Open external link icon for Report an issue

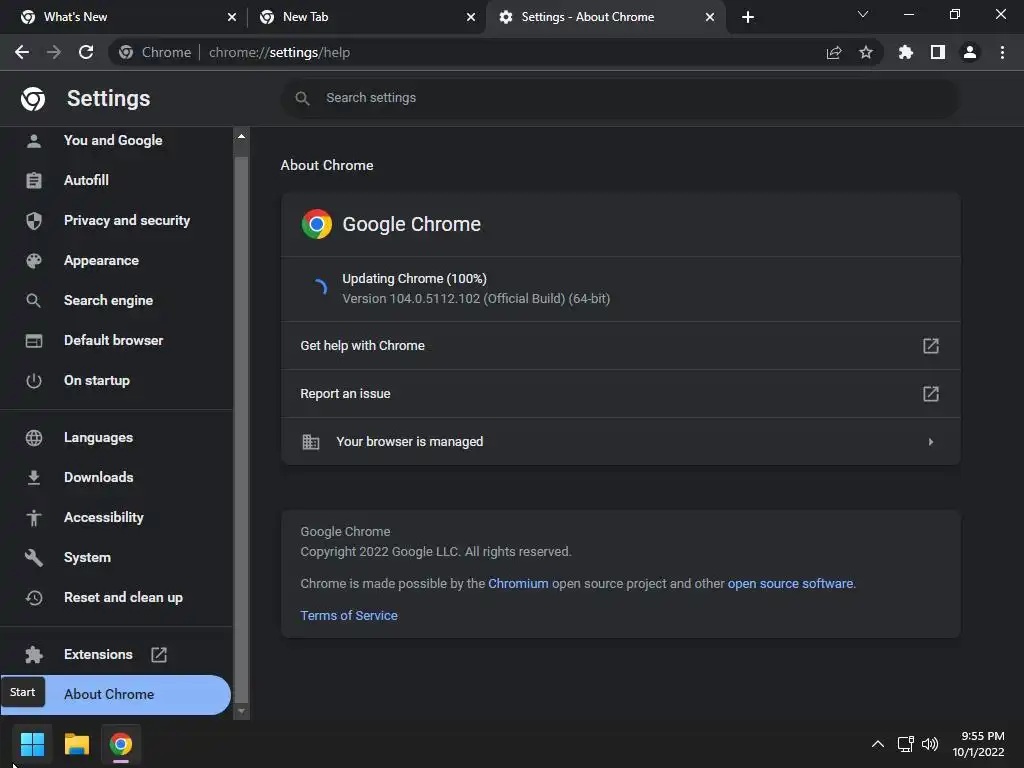tap(931, 394)
